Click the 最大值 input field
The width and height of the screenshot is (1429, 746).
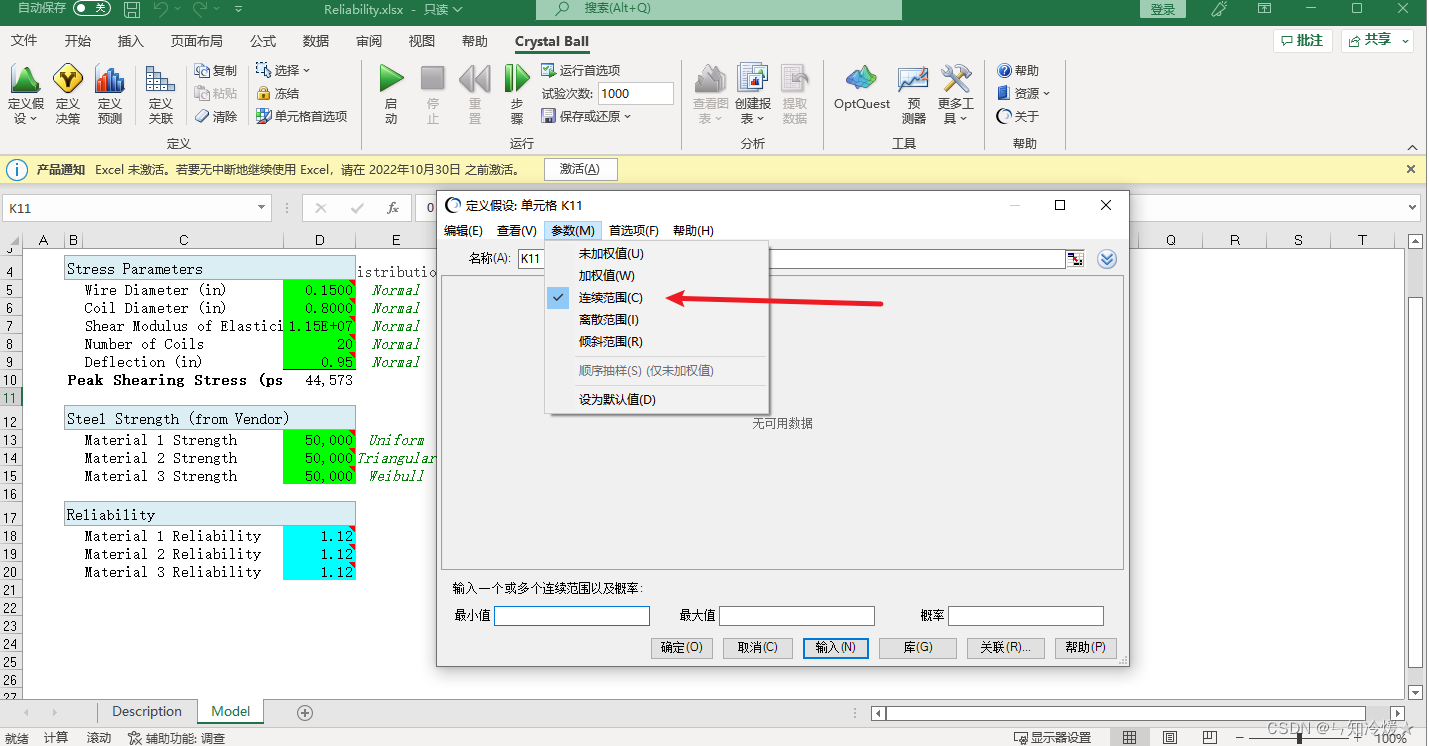point(797,616)
